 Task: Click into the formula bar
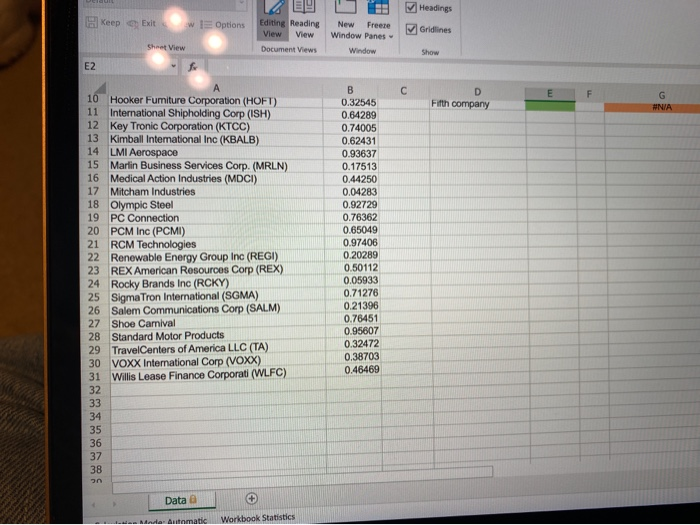[x=451, y=69]
